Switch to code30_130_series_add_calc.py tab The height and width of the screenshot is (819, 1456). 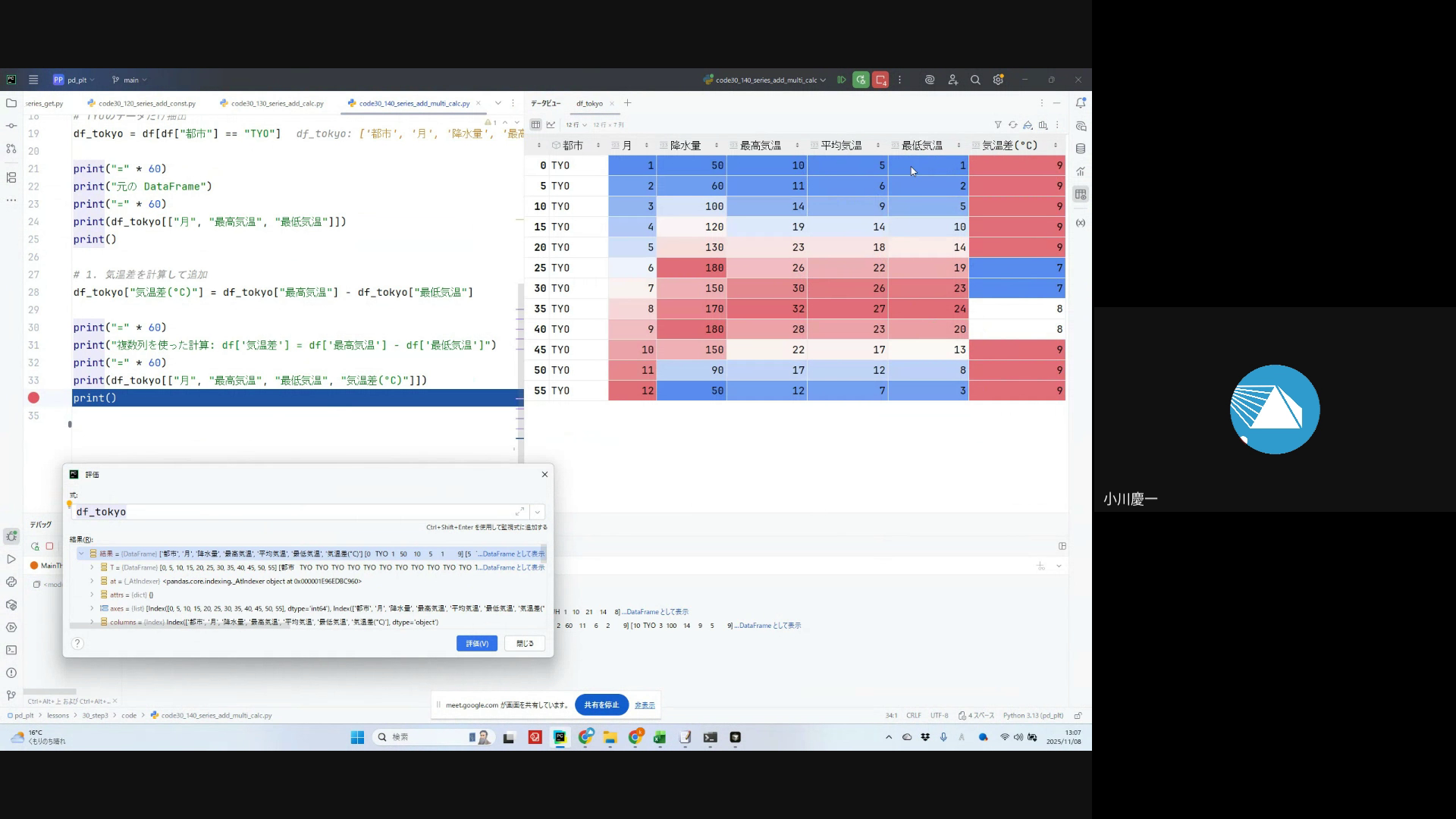(x=277, y=103)
